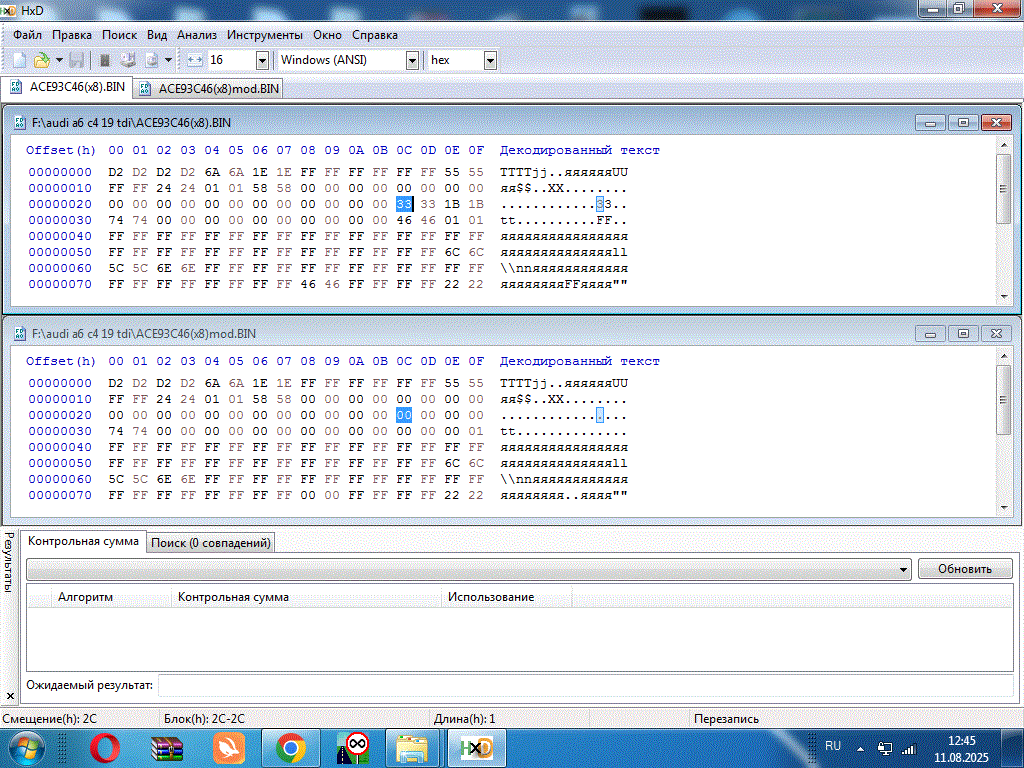Viewport: 1024px width, 768px height.
Task: Open Windows Explorer from the taskbar
Action: point(413,748)
